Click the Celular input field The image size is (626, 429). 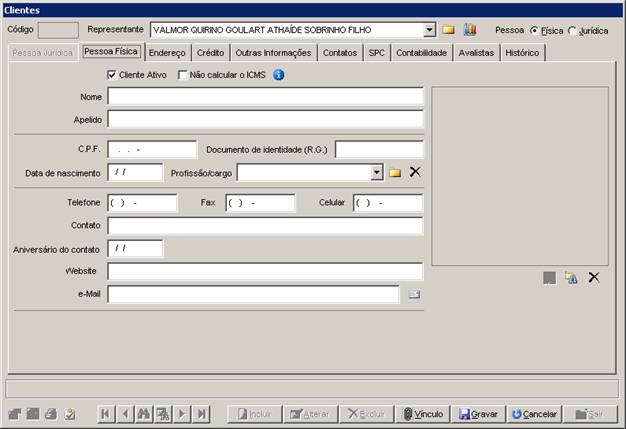point(388,203)
